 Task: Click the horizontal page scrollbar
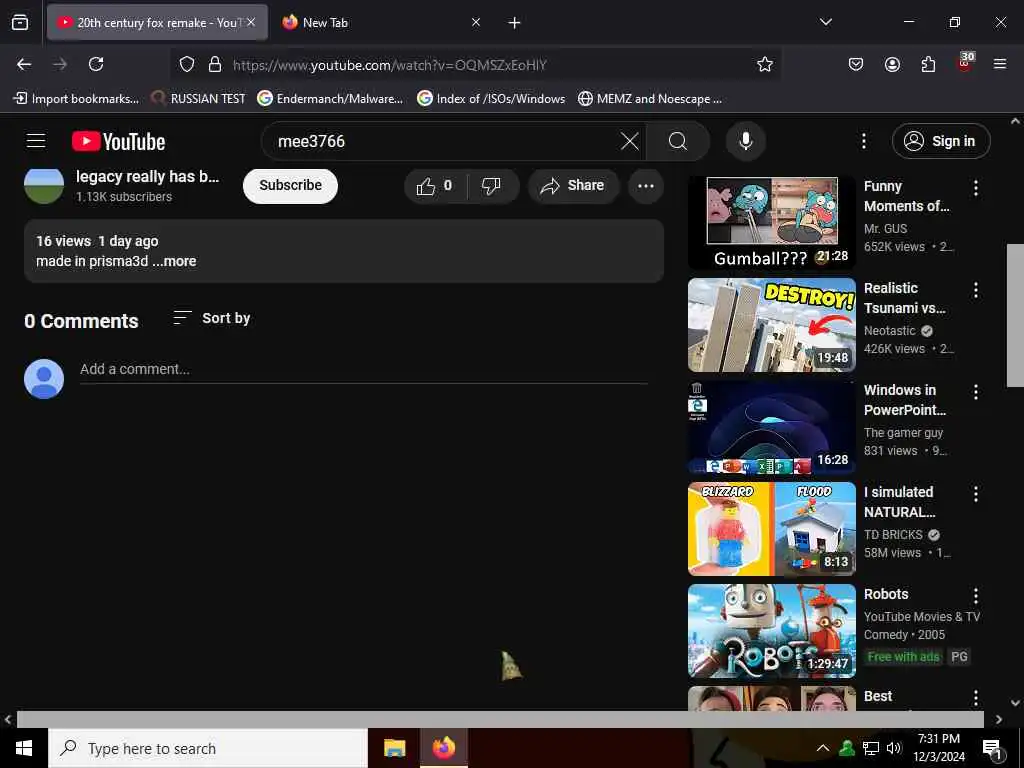coord(500,719)
